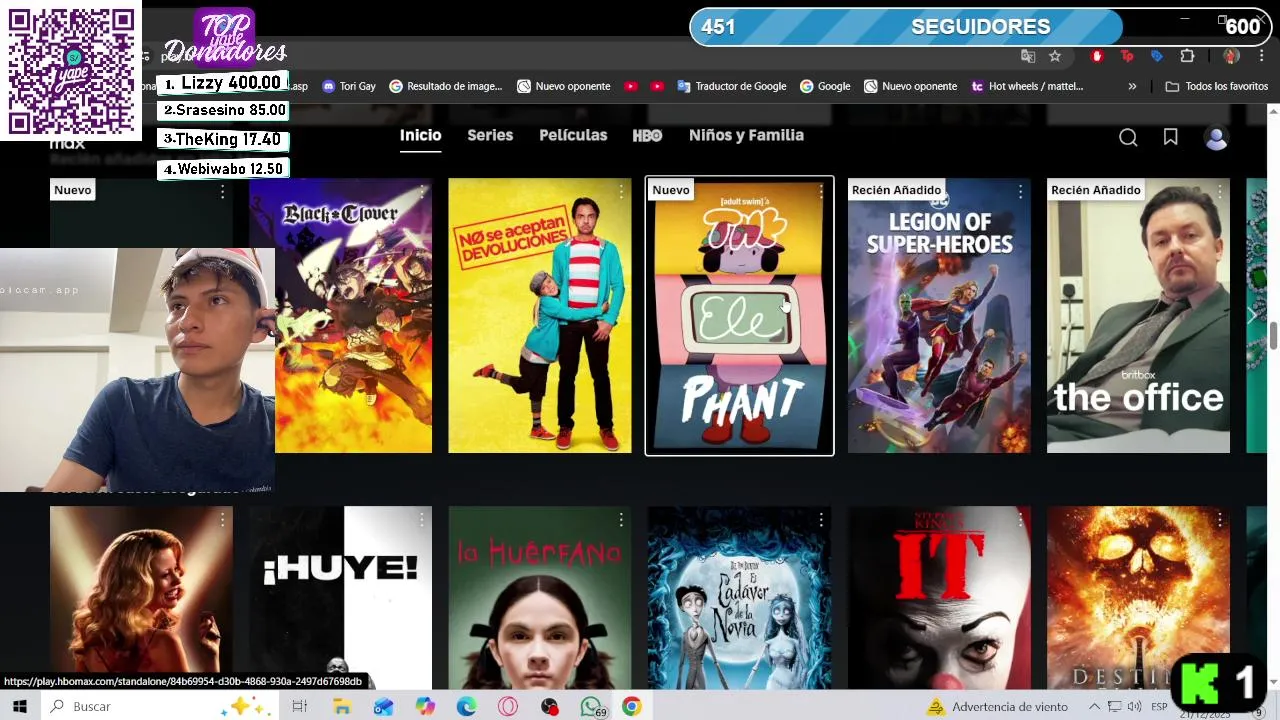This screenshot has width=1280, height=720.
Task: Advance the poster row with right arrow
Action: click(x=1252, y=316)
